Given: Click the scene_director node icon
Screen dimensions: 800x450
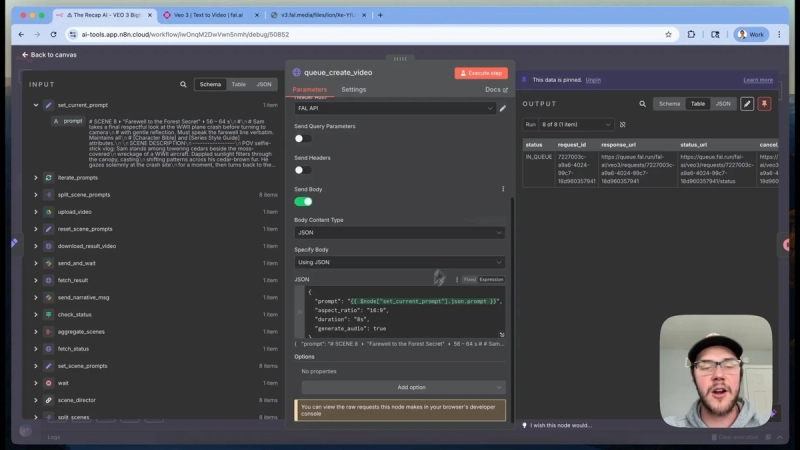Looking at the screenshot, I should [x=48, y=400].
